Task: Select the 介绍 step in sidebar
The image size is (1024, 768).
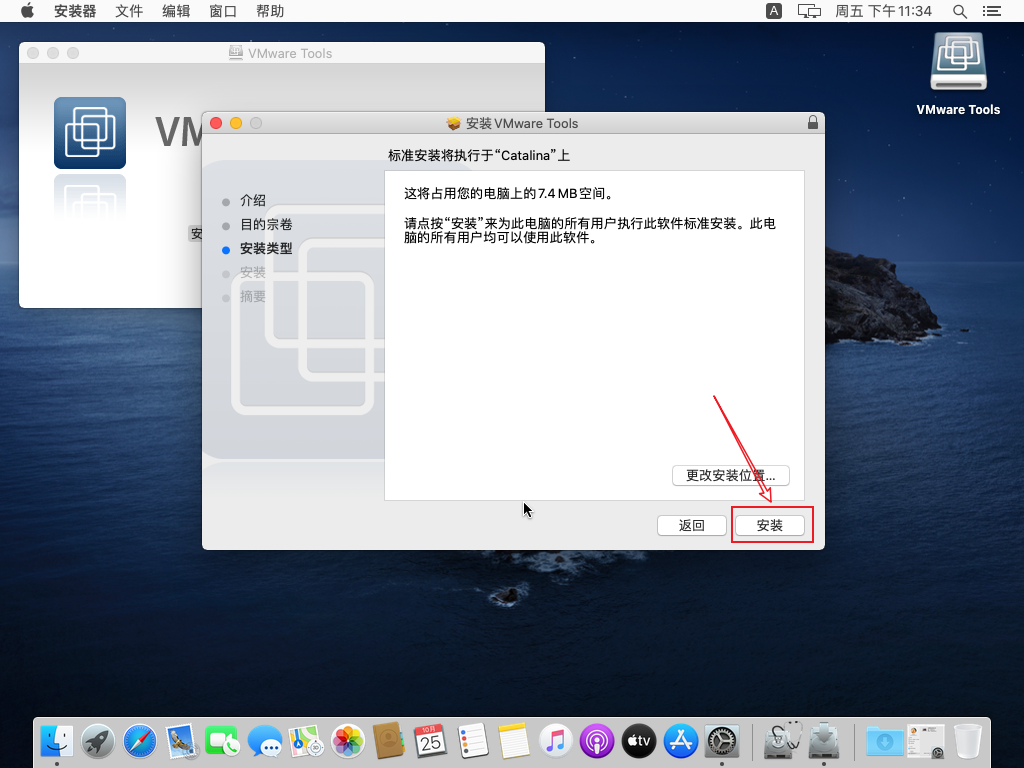Action: point(253,200)
